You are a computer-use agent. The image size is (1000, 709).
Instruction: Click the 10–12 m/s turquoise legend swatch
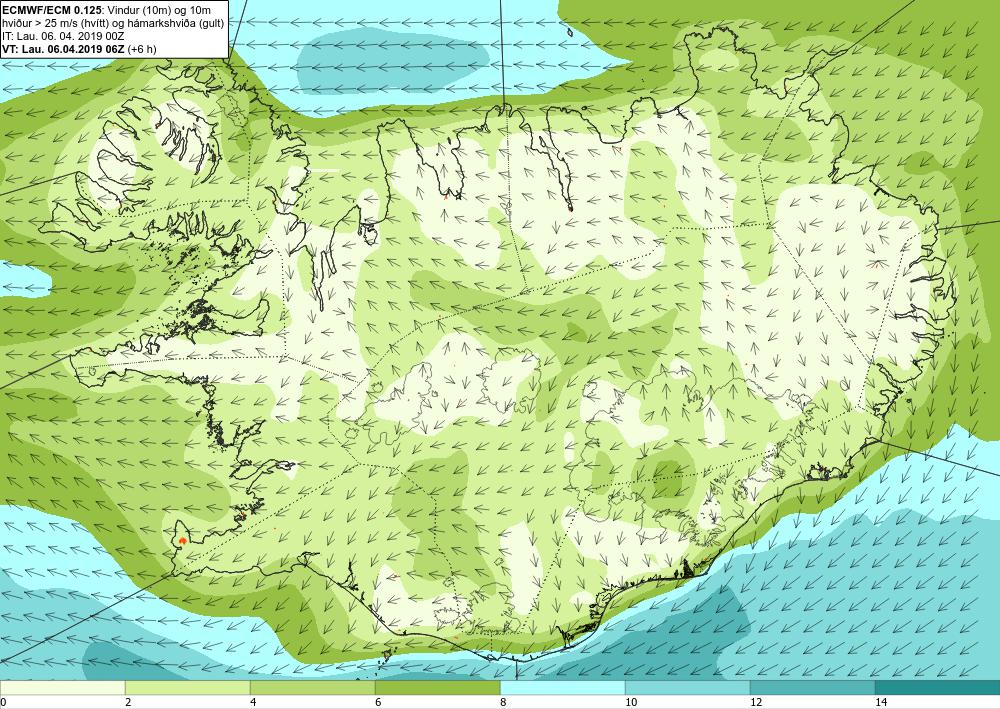(x=688, y=688)
